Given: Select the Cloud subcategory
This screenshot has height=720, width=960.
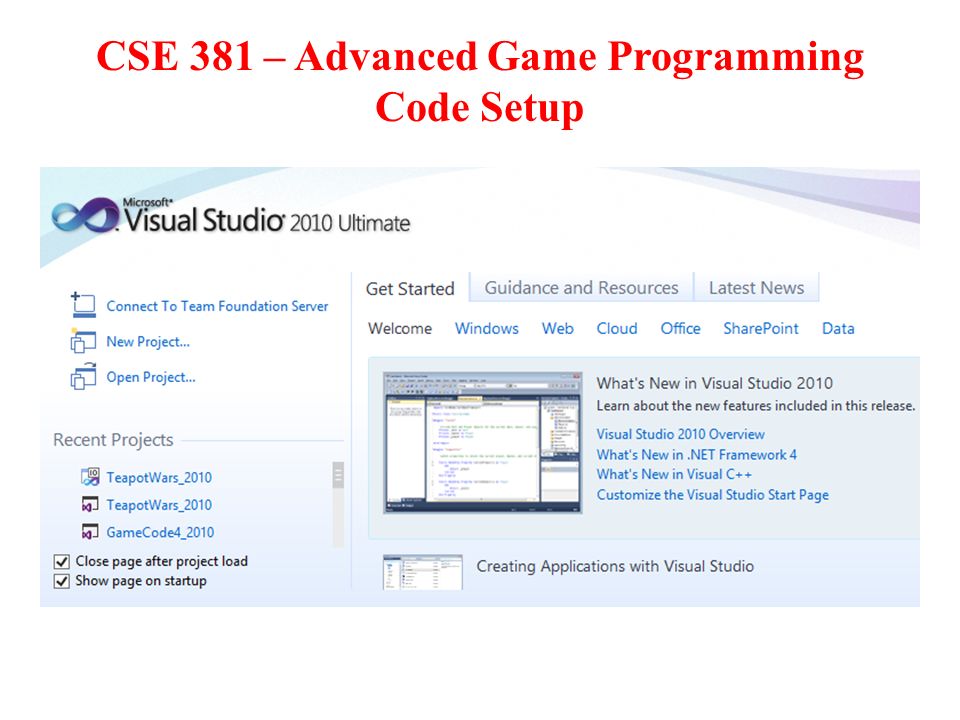Looking at the screenshot, I should tap(617, 329).
